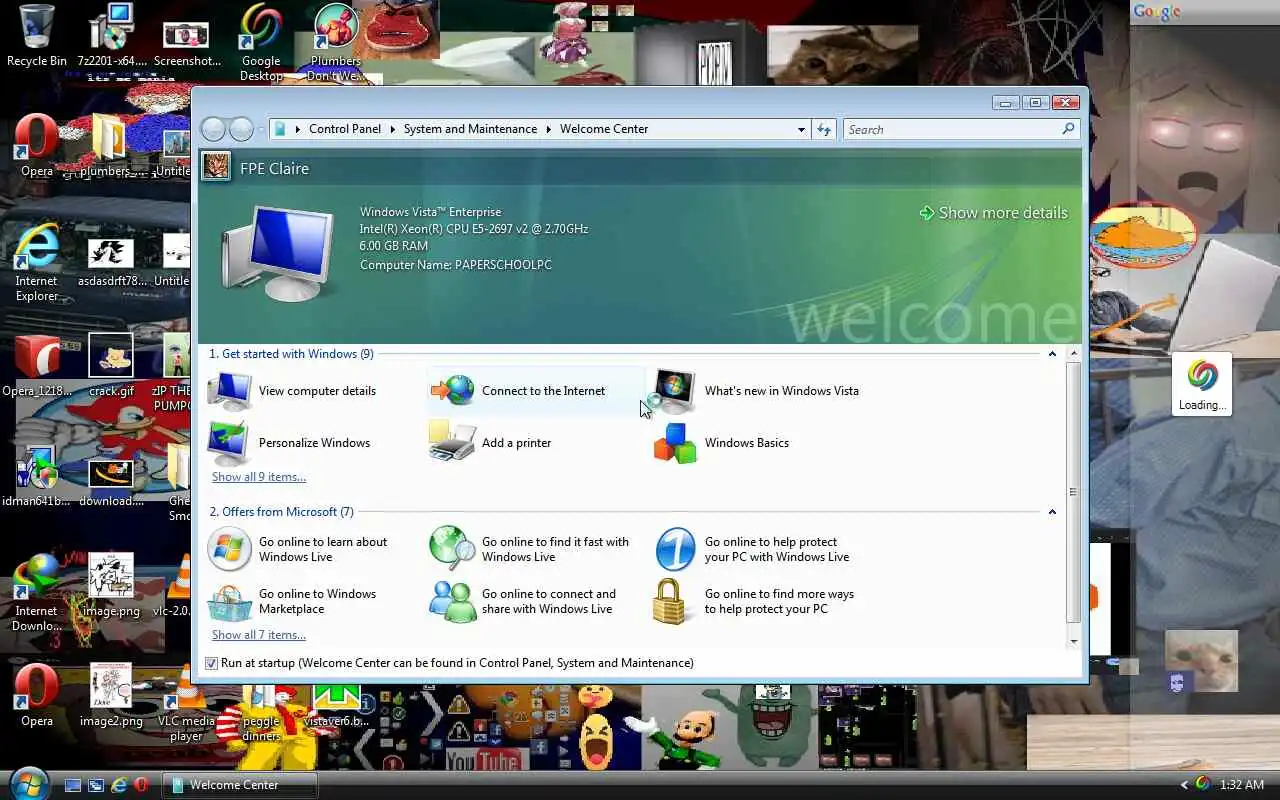Select VLC media player desktop shortcut
Image resolution: width=1280 pixels, height=800 pixels.
pyautogui.click(x=186, y=702)
